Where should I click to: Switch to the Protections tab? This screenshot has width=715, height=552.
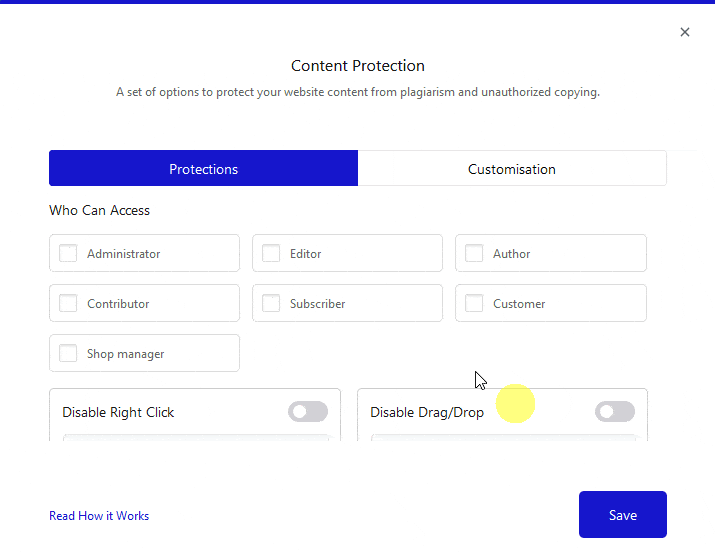[203, 169]
